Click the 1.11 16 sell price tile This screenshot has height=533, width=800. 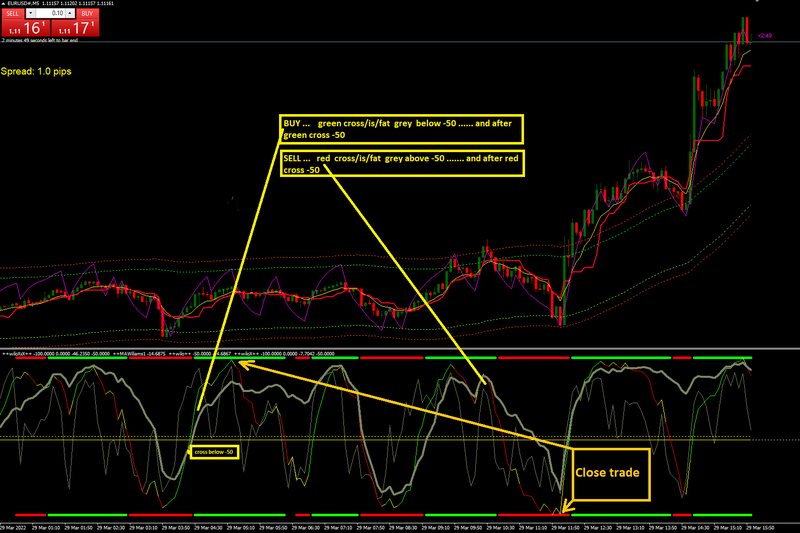coord(26,28)
